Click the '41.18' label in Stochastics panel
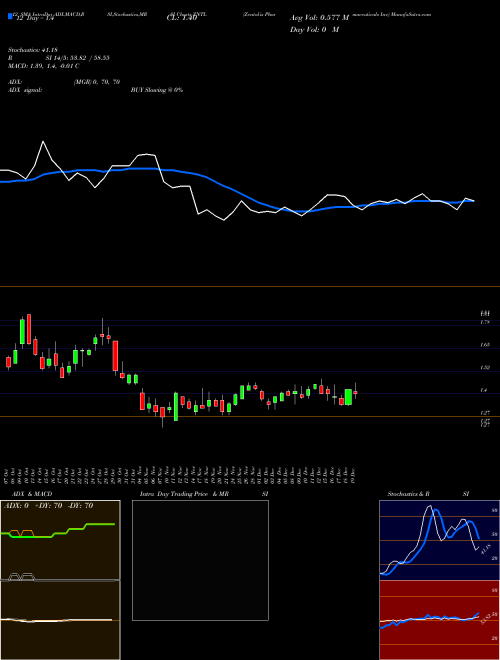The width and height of the screenshot is (500, 660). click(x=484, y=549)
